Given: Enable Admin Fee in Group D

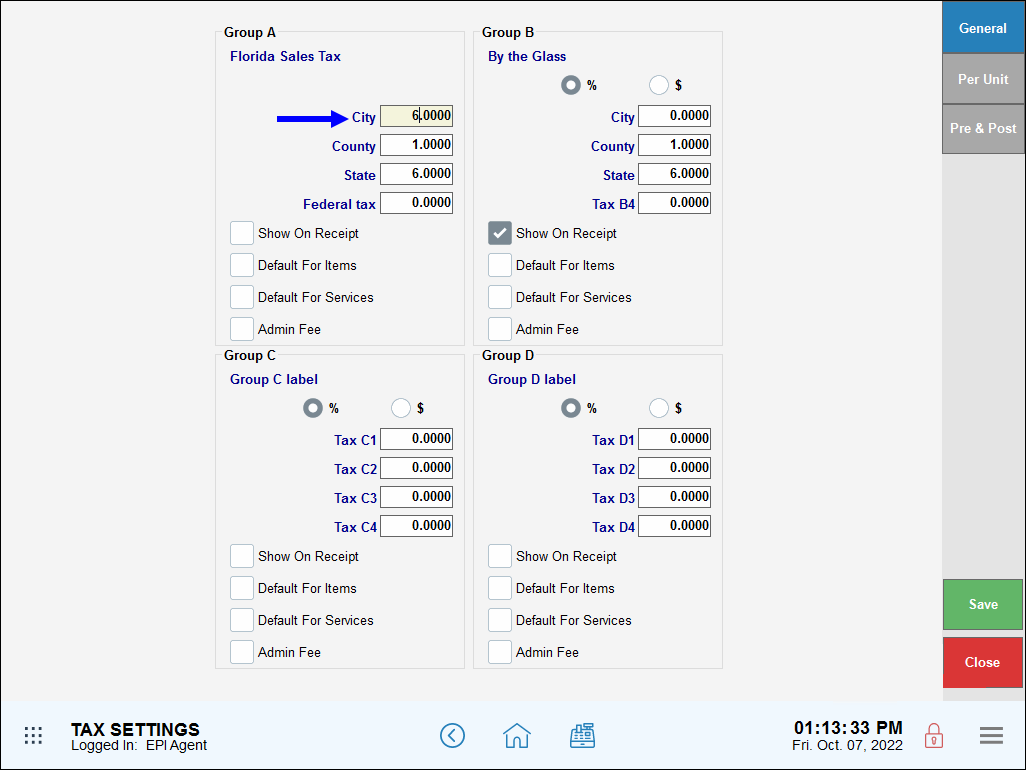Looking at the screenshot, I should click(x=499, y=651).
